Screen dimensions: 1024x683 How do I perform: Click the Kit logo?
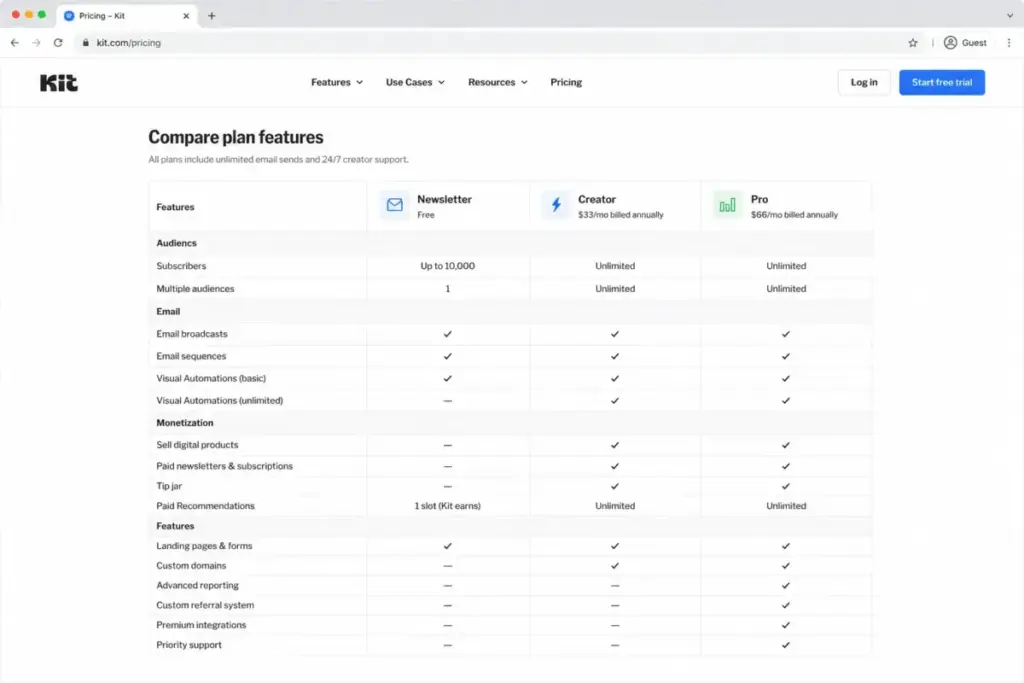(x=59, y=83)
